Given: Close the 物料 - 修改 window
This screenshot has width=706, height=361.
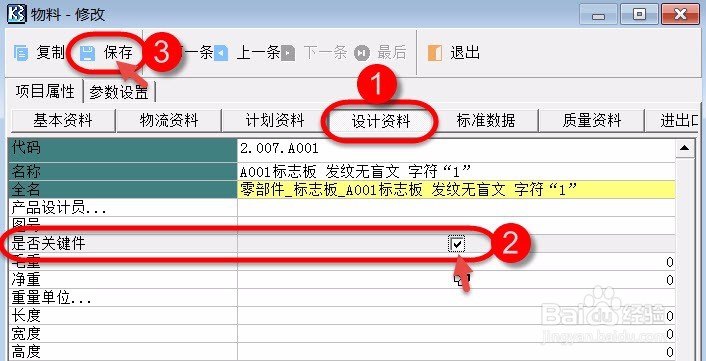Looking at the screenshot, I should (x=680, y=14).
